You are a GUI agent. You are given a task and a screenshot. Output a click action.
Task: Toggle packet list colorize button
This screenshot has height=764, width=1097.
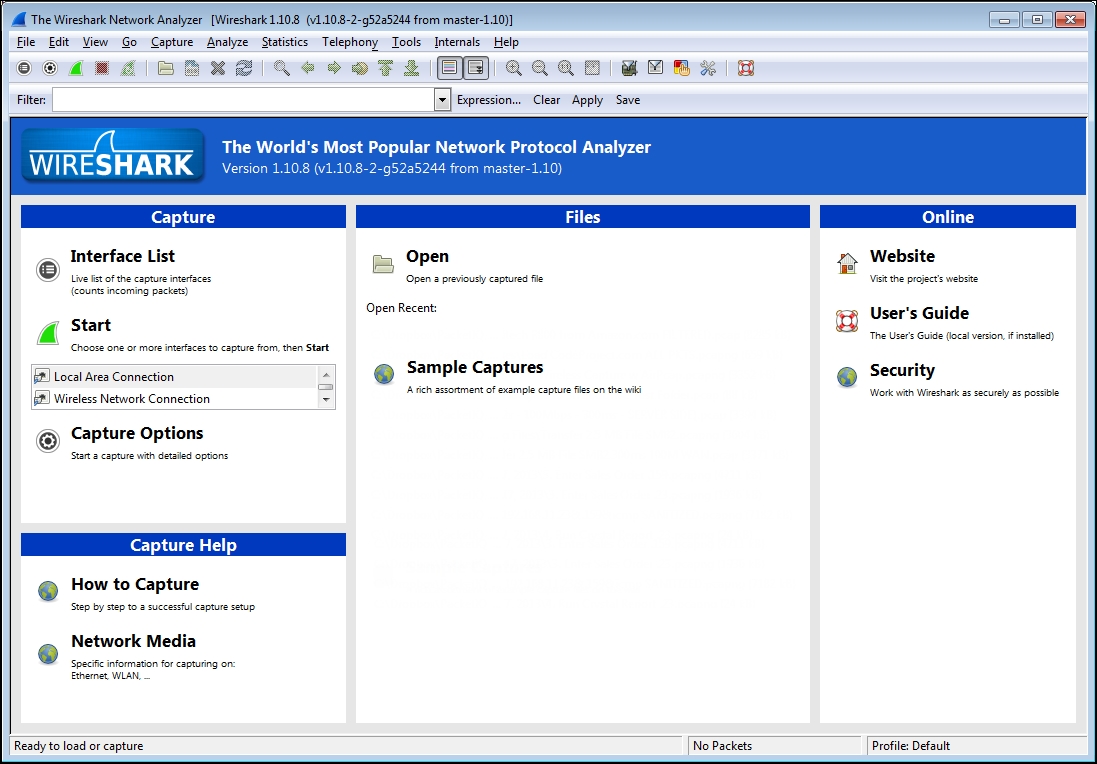pyautogui.click(x=450, y=68)
